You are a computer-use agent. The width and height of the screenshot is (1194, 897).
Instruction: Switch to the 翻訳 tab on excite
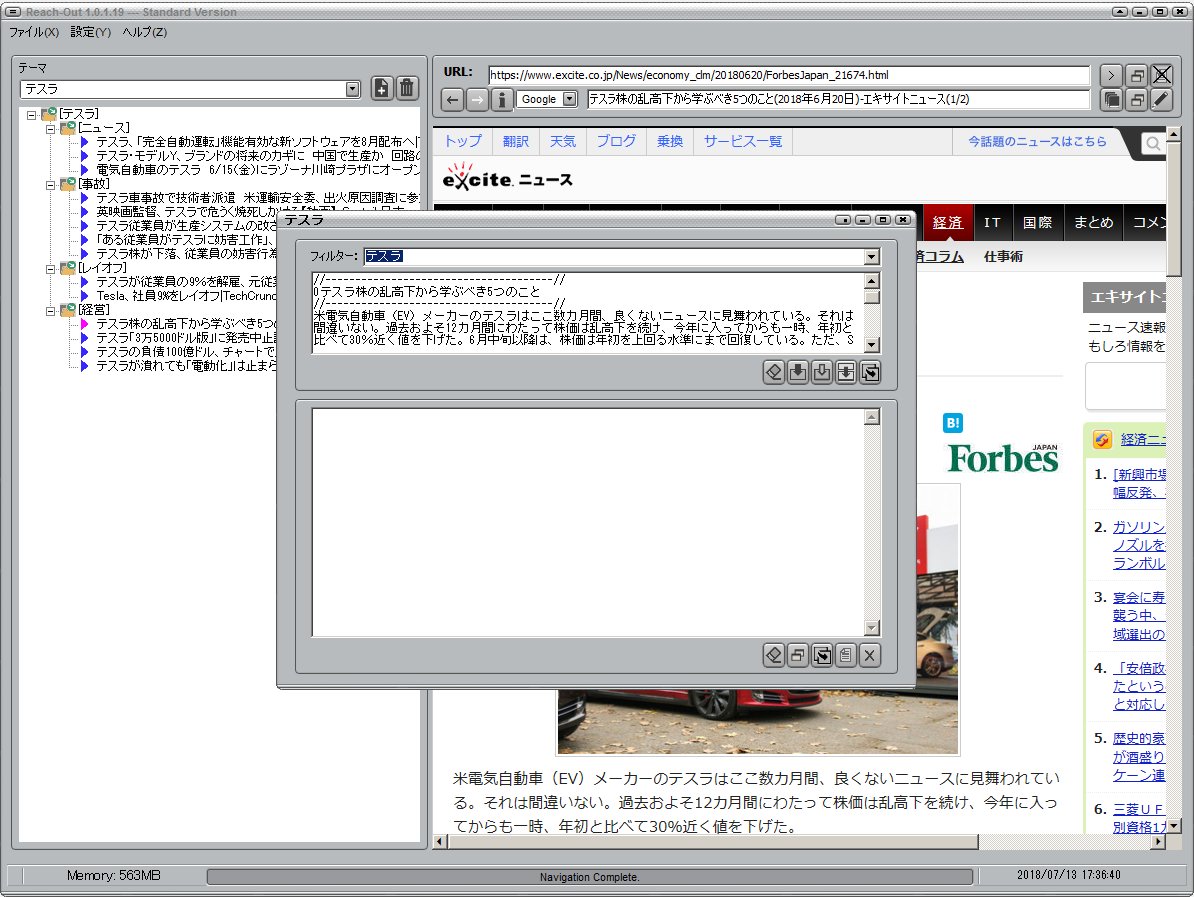516,141
